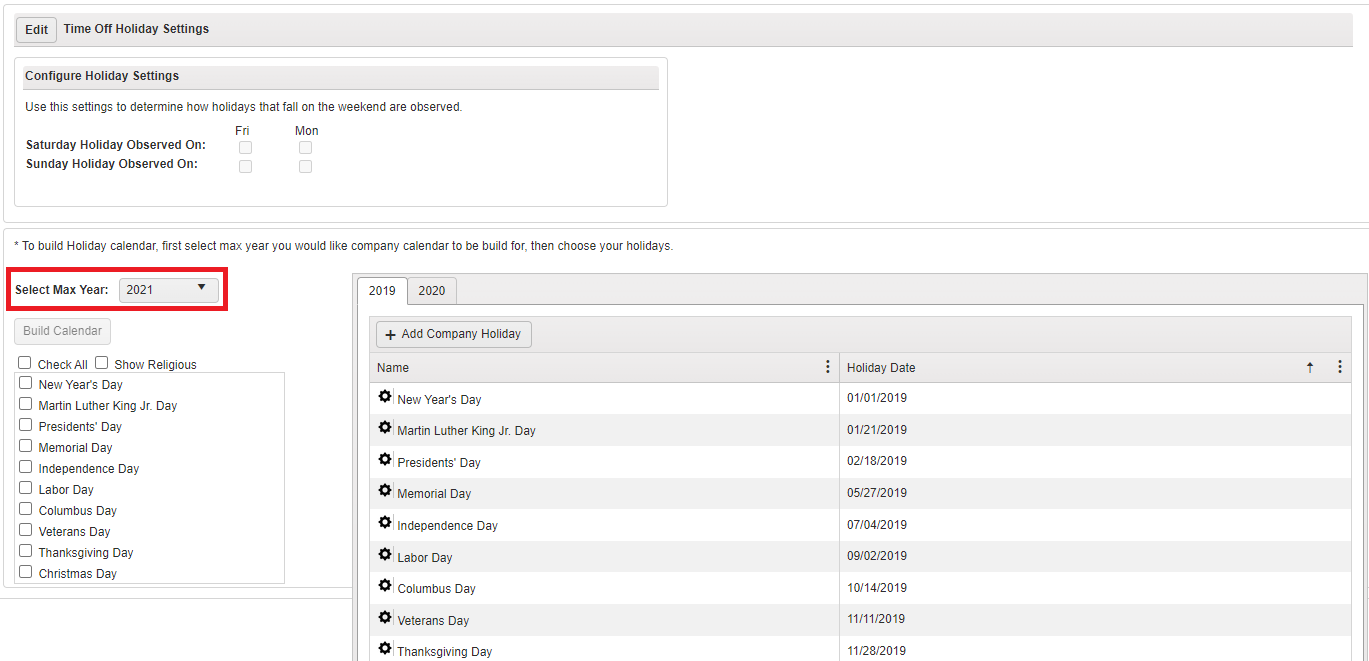Click the Edit button for Time Off Holiday Settings
The height and width of the screenshot is (661, 1369).
point(35,29)
